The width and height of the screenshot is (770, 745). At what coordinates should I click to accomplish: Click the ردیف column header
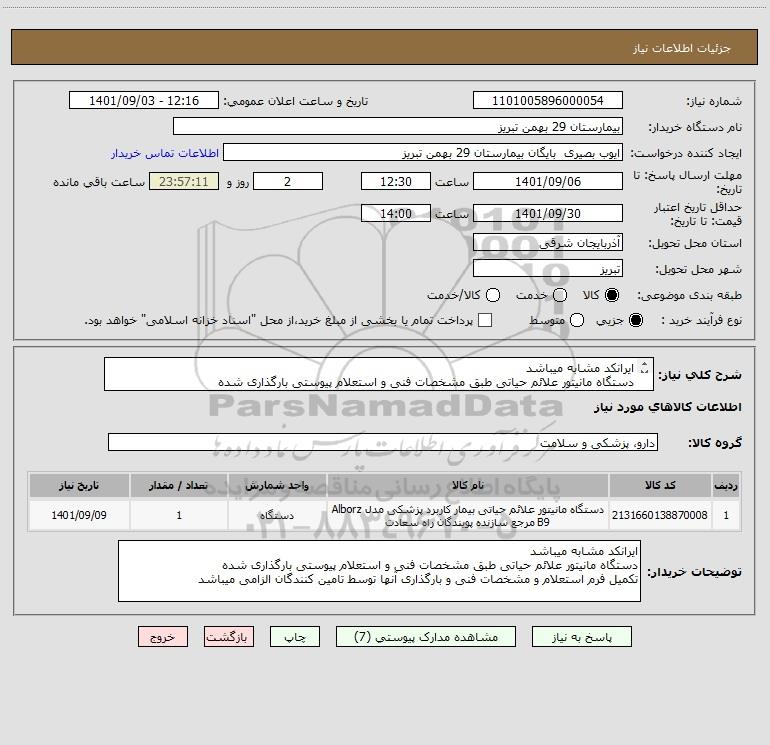tap(726, 485)
